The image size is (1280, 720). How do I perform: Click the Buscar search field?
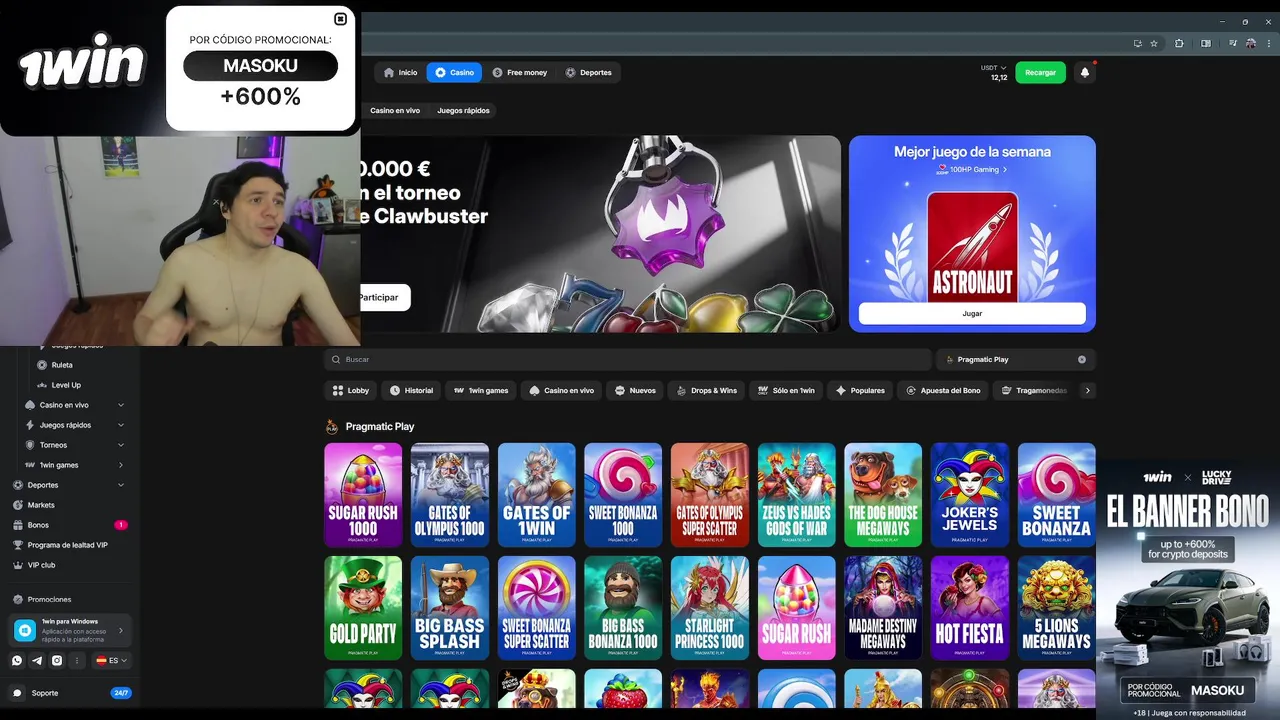(628, 359)
